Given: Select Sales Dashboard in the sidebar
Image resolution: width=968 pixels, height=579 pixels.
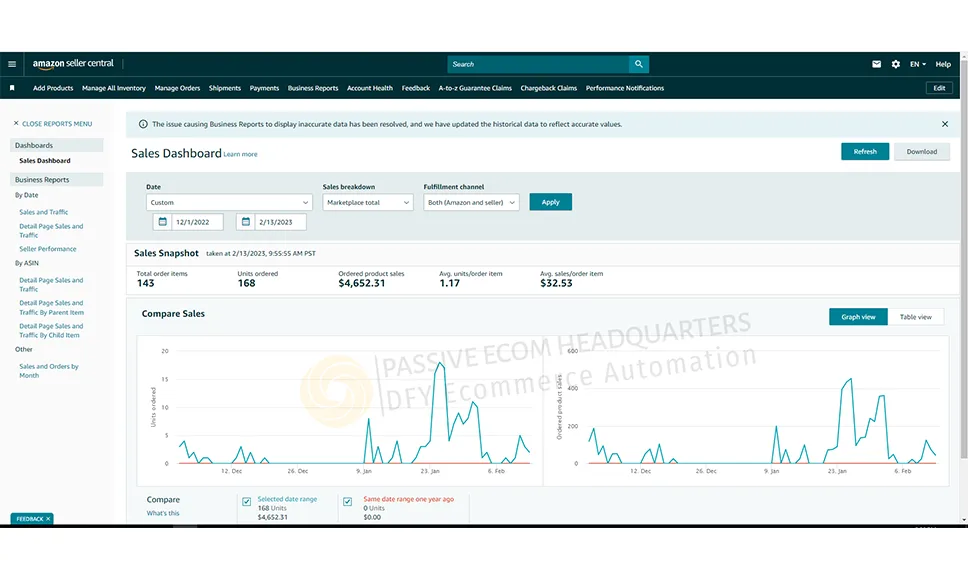Looking at the screenshot, I should (45, 160).
